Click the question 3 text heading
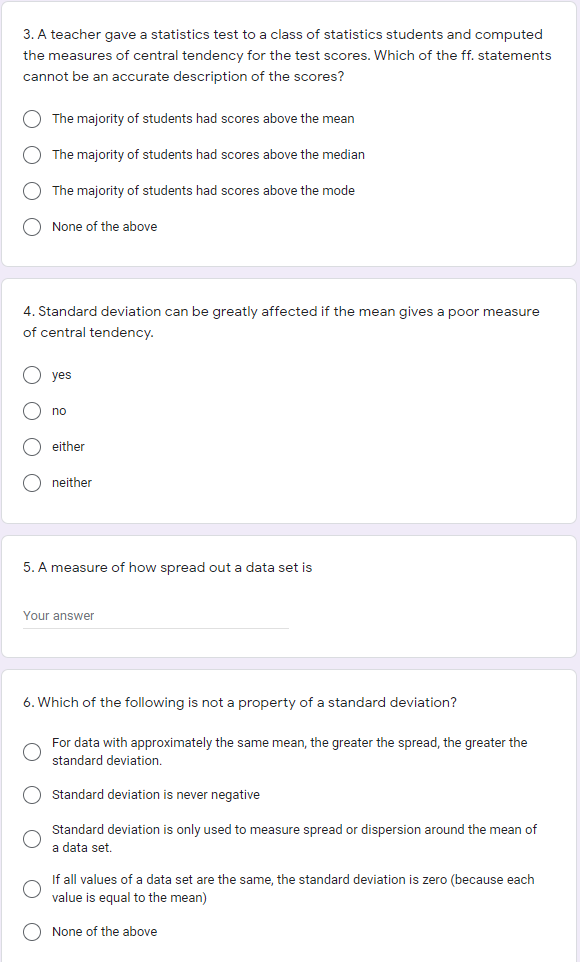The width and height of the screenshot is (580, 962). click(290, 55)
